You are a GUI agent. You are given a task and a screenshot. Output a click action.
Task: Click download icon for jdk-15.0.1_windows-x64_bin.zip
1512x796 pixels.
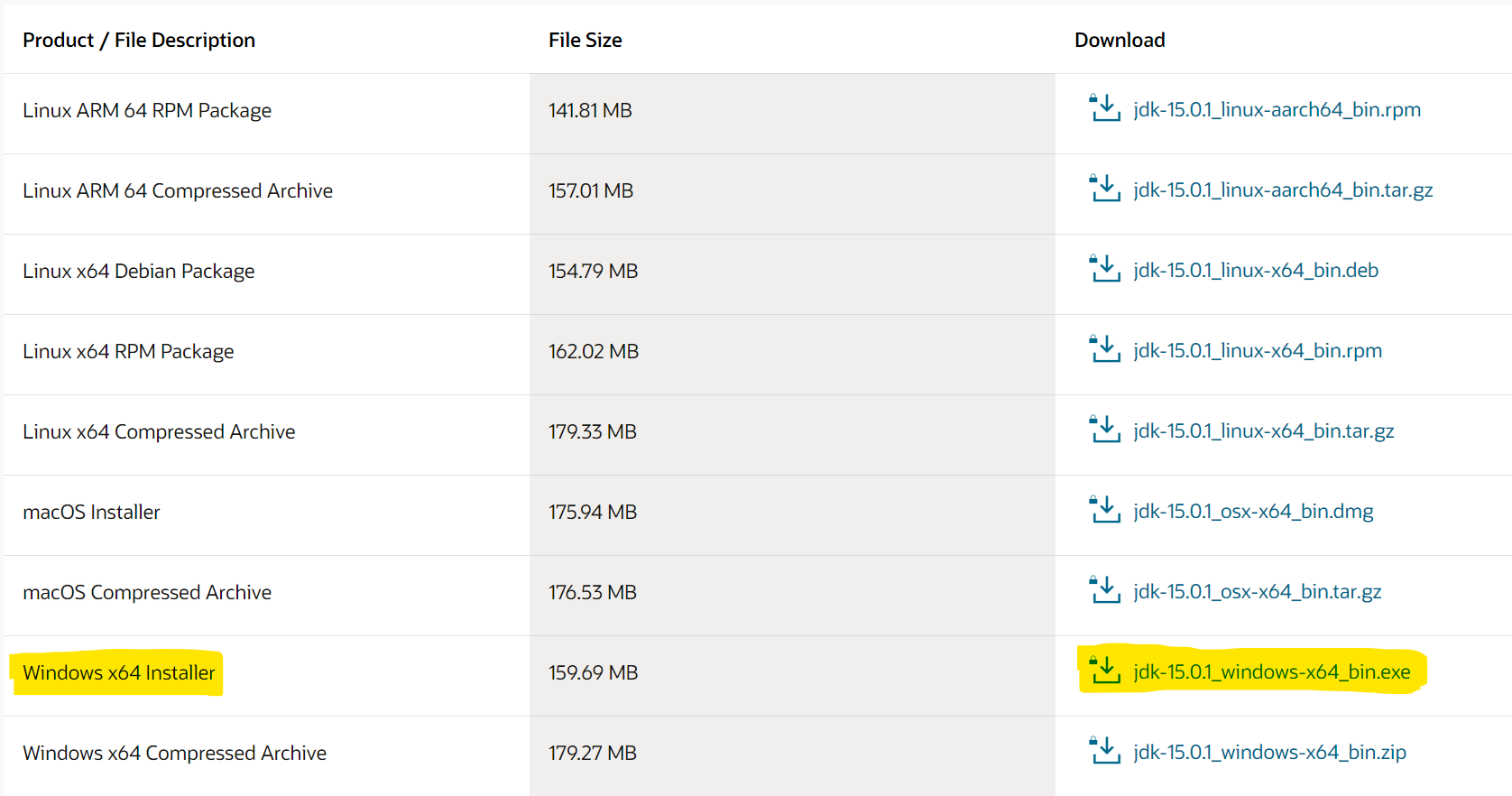click(x=1104, y=751)
